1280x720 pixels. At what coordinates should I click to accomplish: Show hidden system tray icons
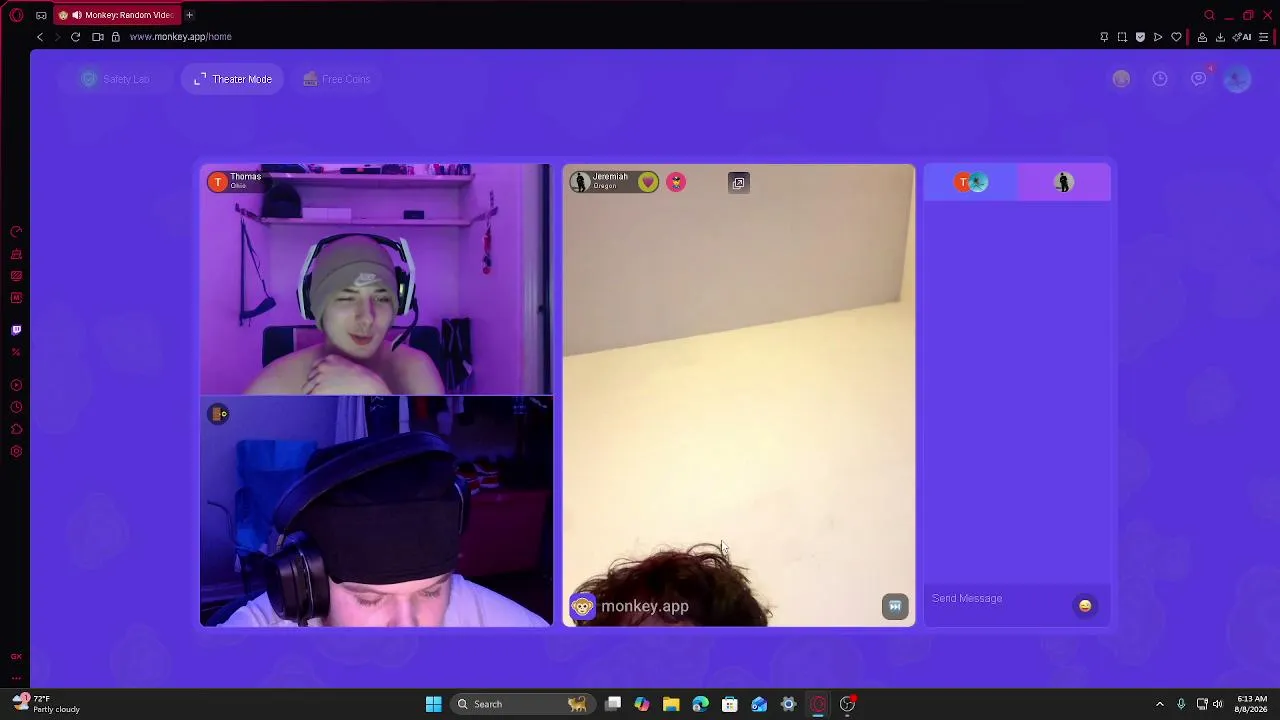pos(1160,704)
